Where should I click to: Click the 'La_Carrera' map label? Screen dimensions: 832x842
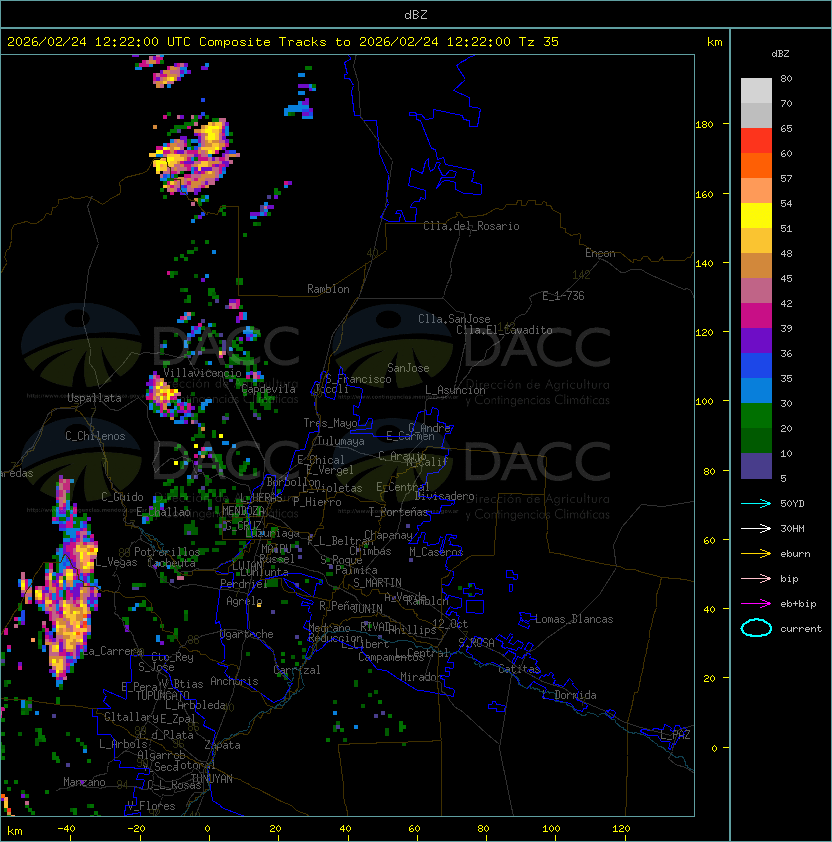pyautogui.click(x=113, y=651)
